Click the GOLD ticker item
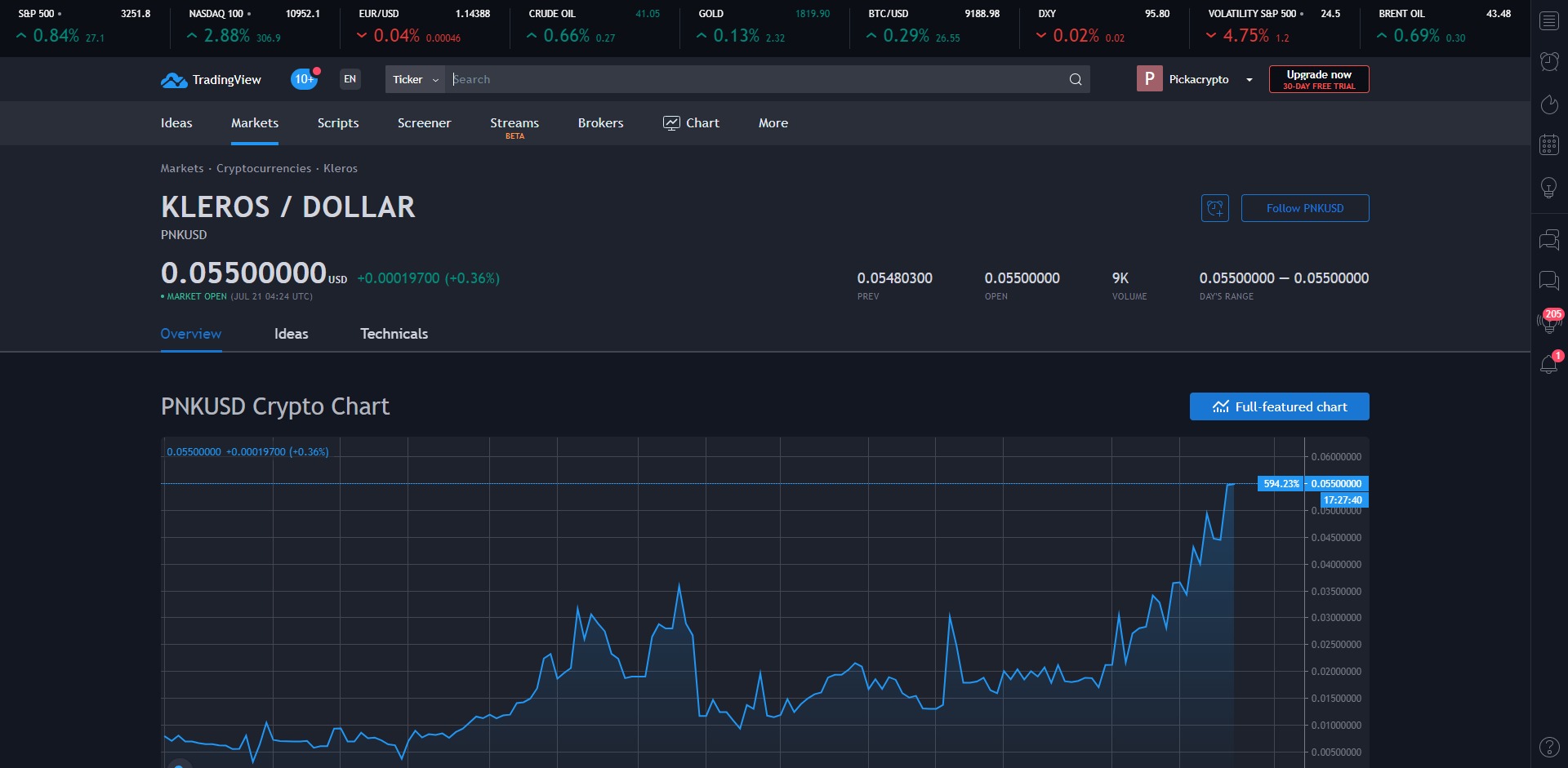 point(764,25)
